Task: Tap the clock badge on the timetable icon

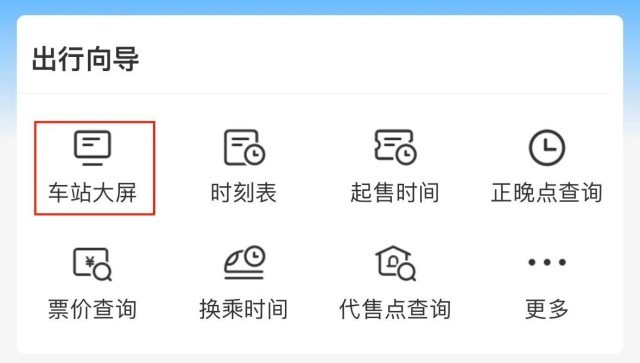Action: pos(255,155)
